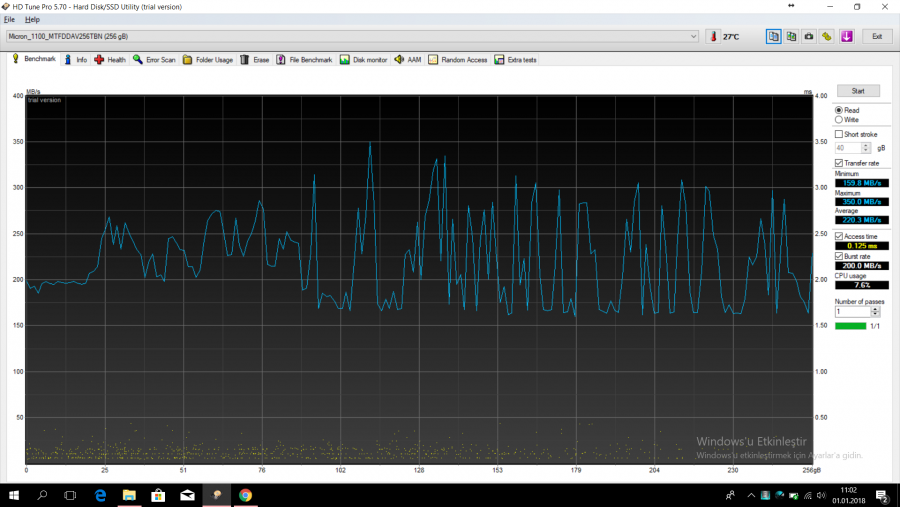Toggle the Burst rate checkbox
This screenshot has width=900, height=507.
pos(839,256)
